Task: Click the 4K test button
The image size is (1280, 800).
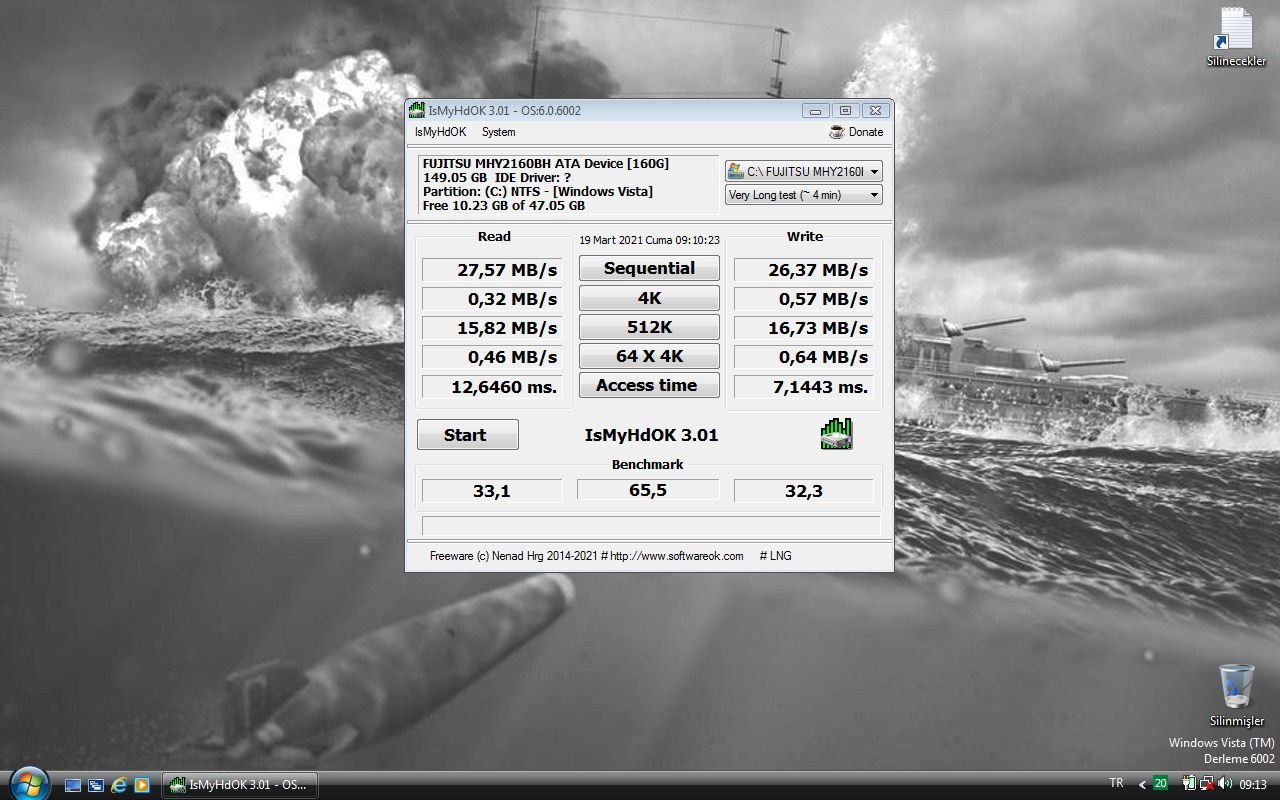Action: pos(649,298)
